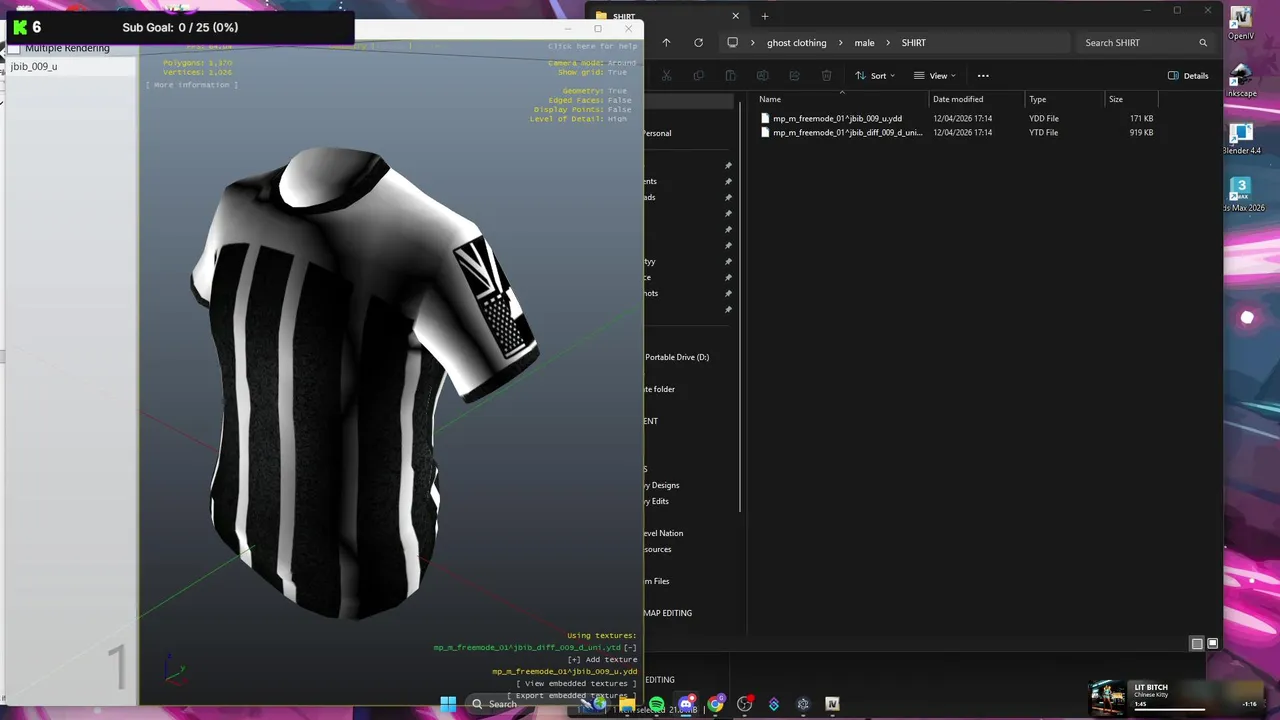Select 'Level Nation' sidebar folder
This screenshot has height=720, width=1280.
[x=664, y=533]
